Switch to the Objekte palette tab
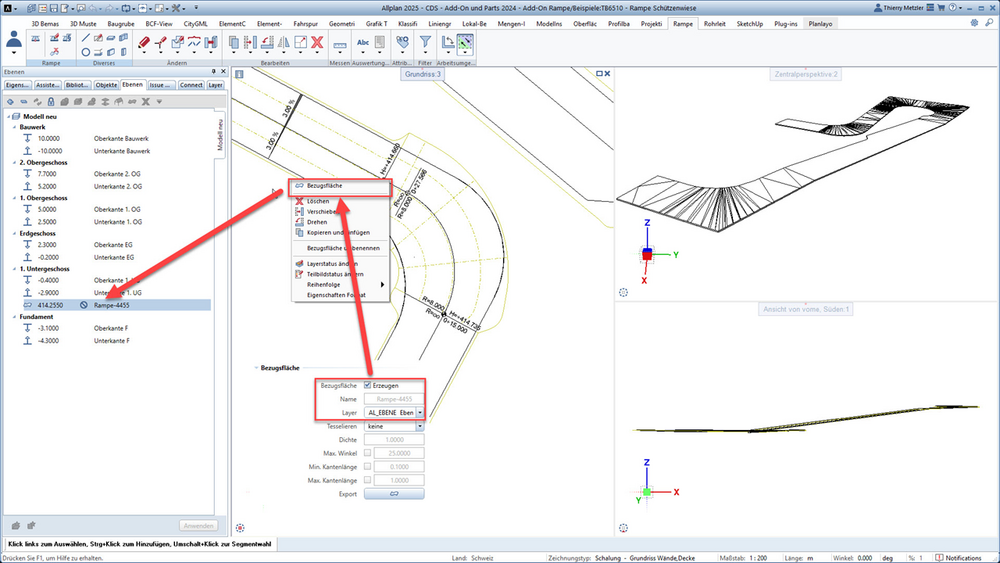 click(x=106, y=85)
